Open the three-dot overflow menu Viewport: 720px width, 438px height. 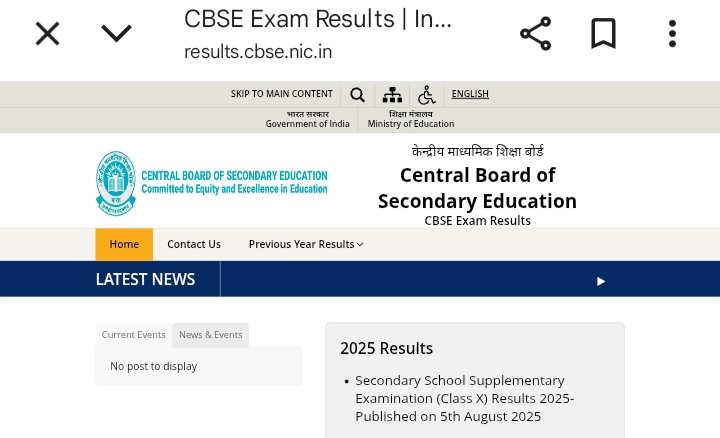(x=672, y=34)
